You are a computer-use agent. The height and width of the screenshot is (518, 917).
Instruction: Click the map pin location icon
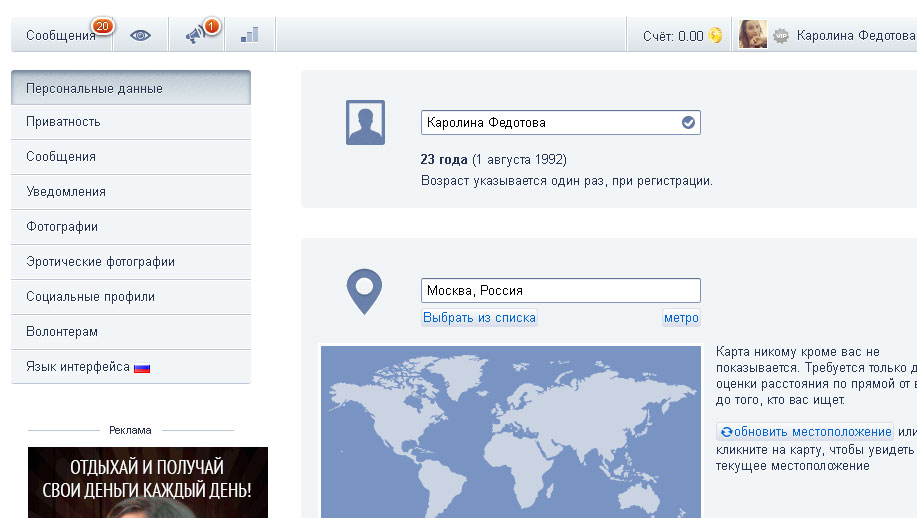tap(364, 292)
